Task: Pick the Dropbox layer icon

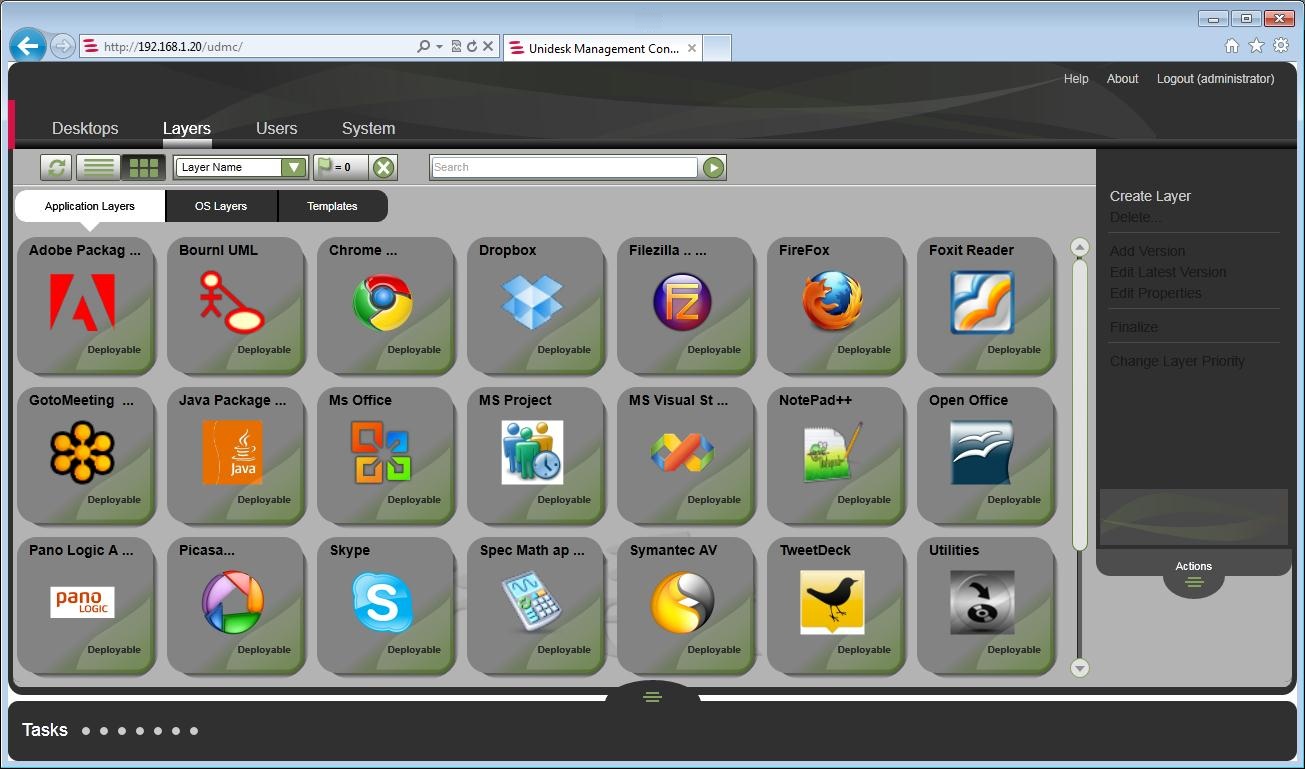Action: (x=532, y=302)
